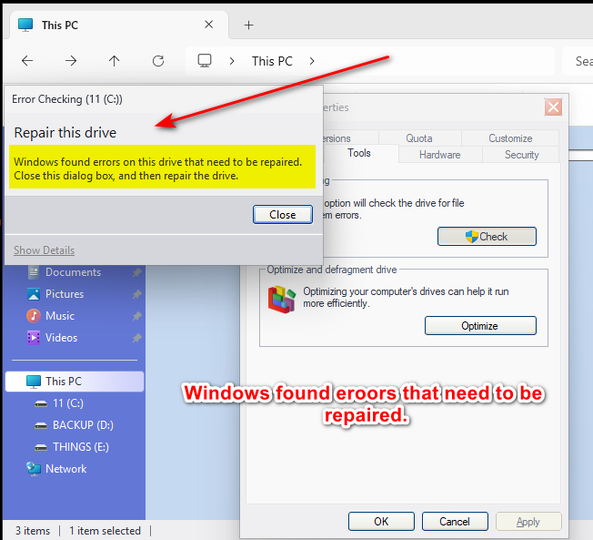Select This PC in the navigation pane
Screen dimensions: 593x540
click(75, 381)
